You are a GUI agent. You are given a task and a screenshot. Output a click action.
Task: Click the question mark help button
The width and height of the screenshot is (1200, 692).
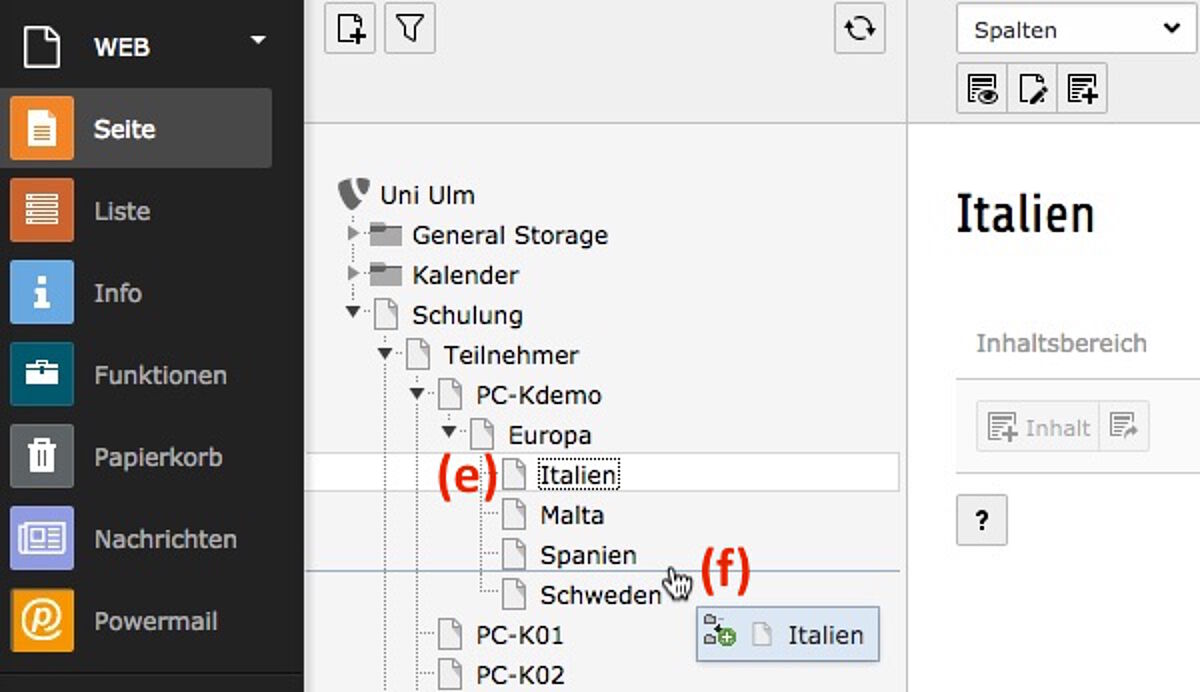[982, 520]
